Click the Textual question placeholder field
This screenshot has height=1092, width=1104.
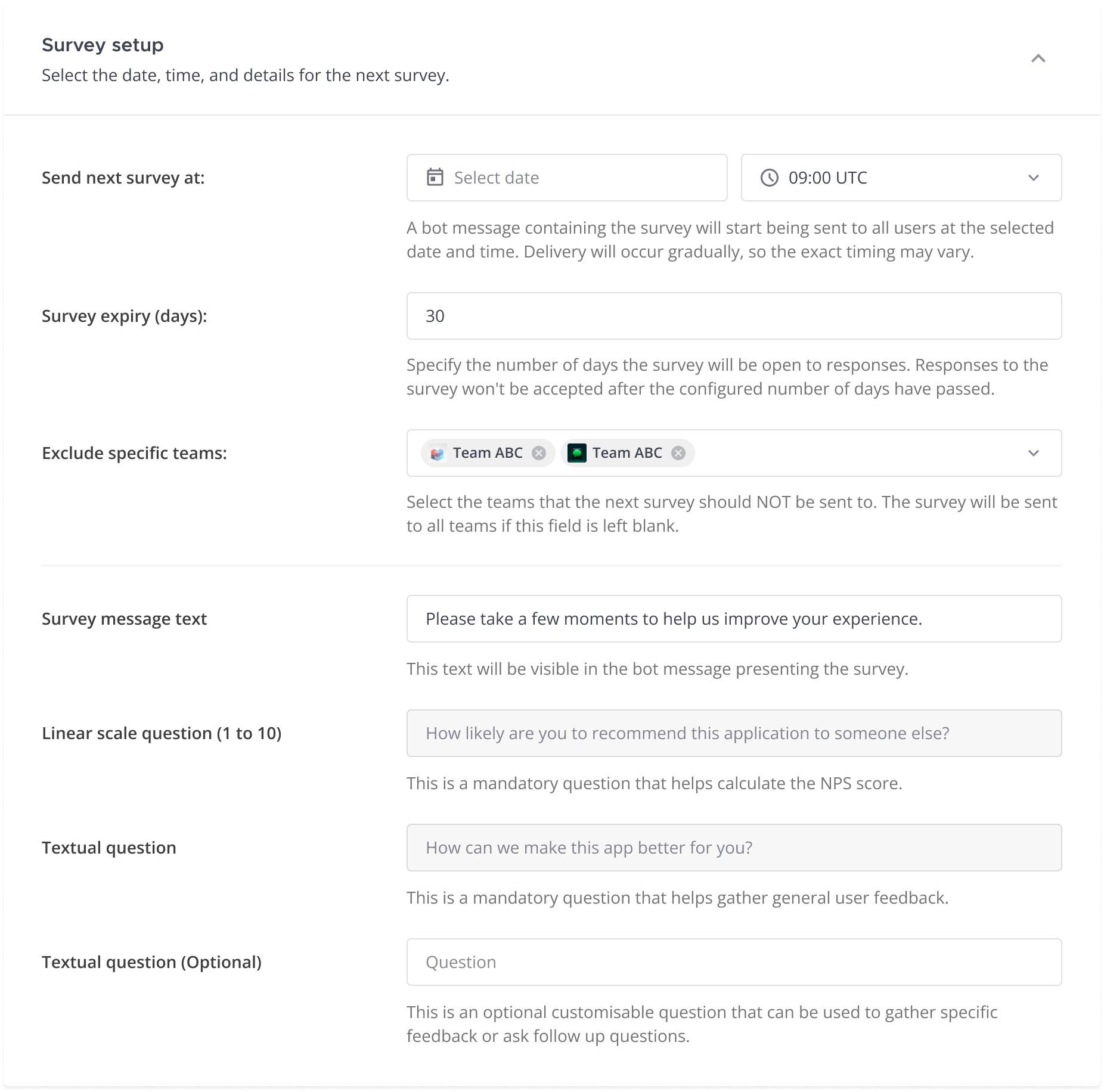click(x=733, y=848)
